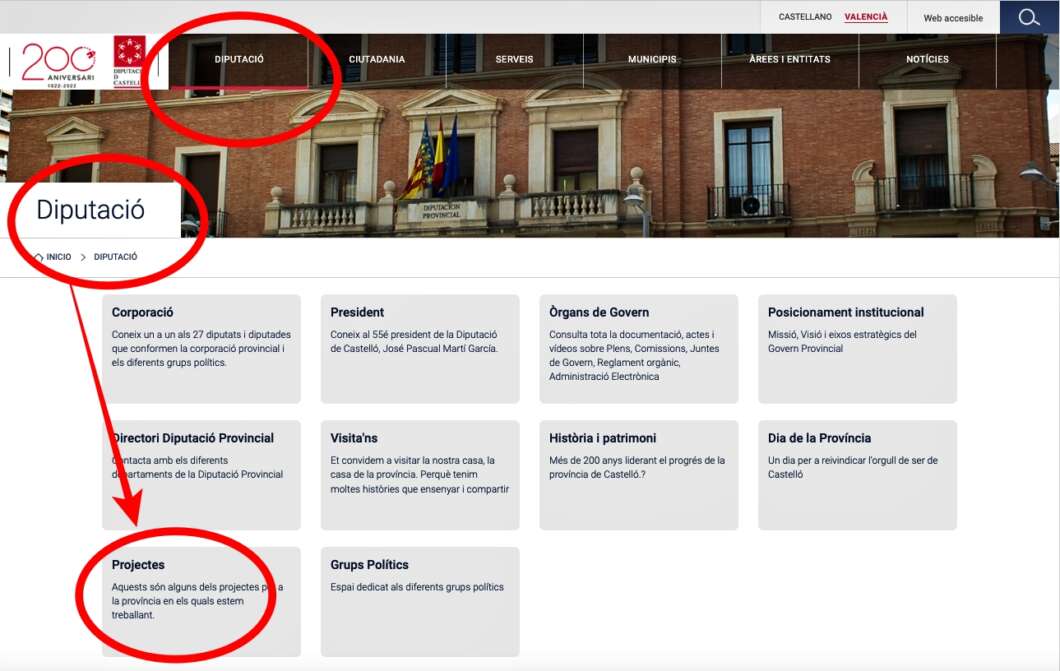Screen dimensions: 1060x671
Task: Open the Corporació card
Action: point(201,348)
